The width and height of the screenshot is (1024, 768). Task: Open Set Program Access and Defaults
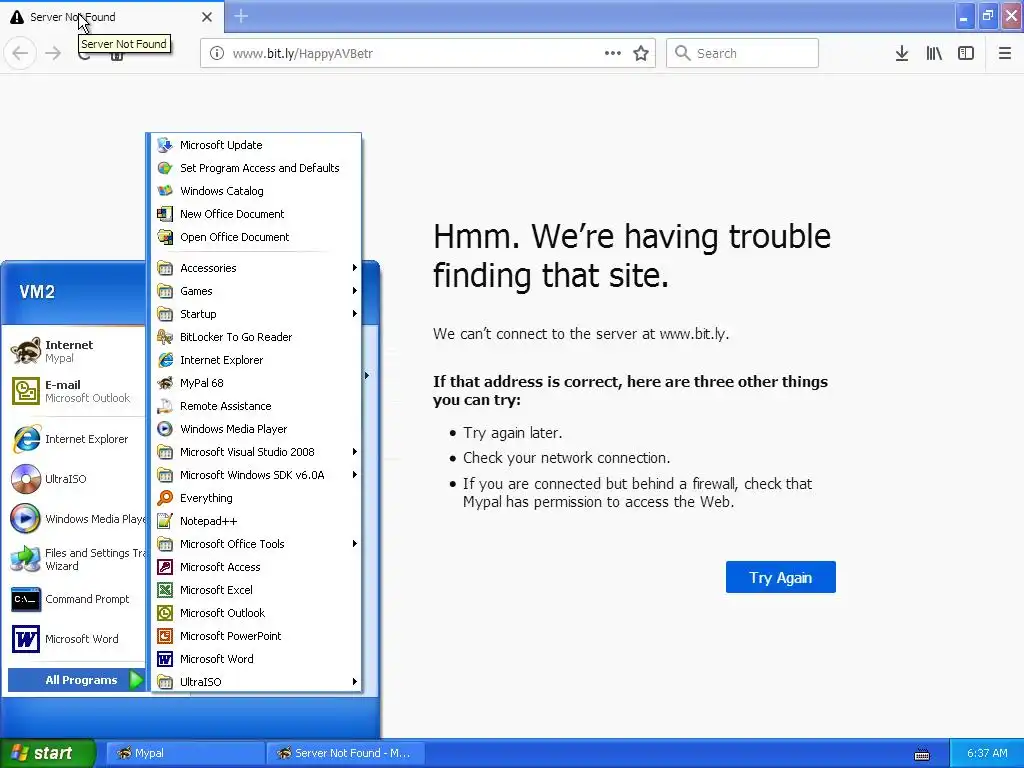pyautogui.click(x=256, y=168)
